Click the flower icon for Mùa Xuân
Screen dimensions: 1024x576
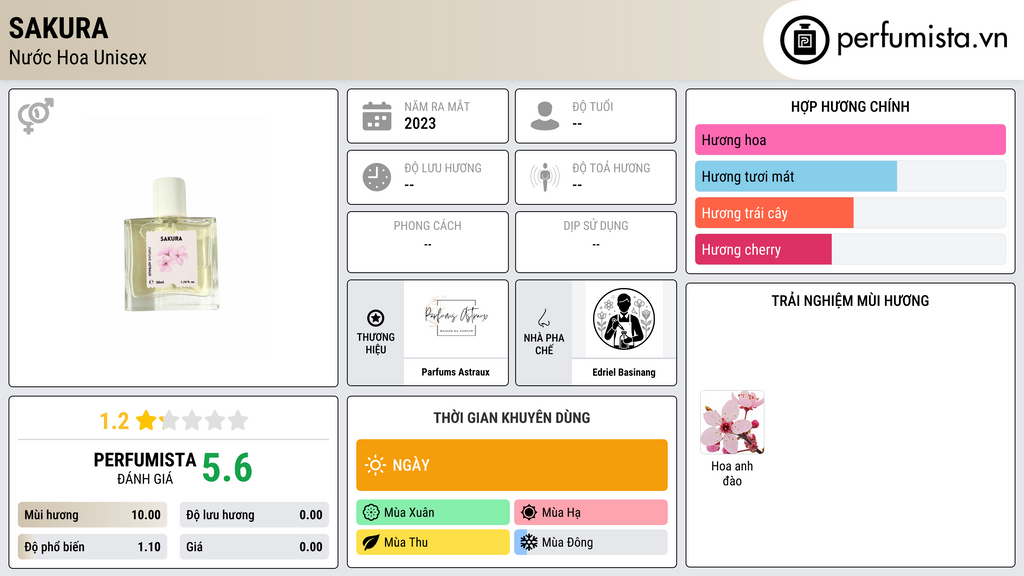(371, 513)
